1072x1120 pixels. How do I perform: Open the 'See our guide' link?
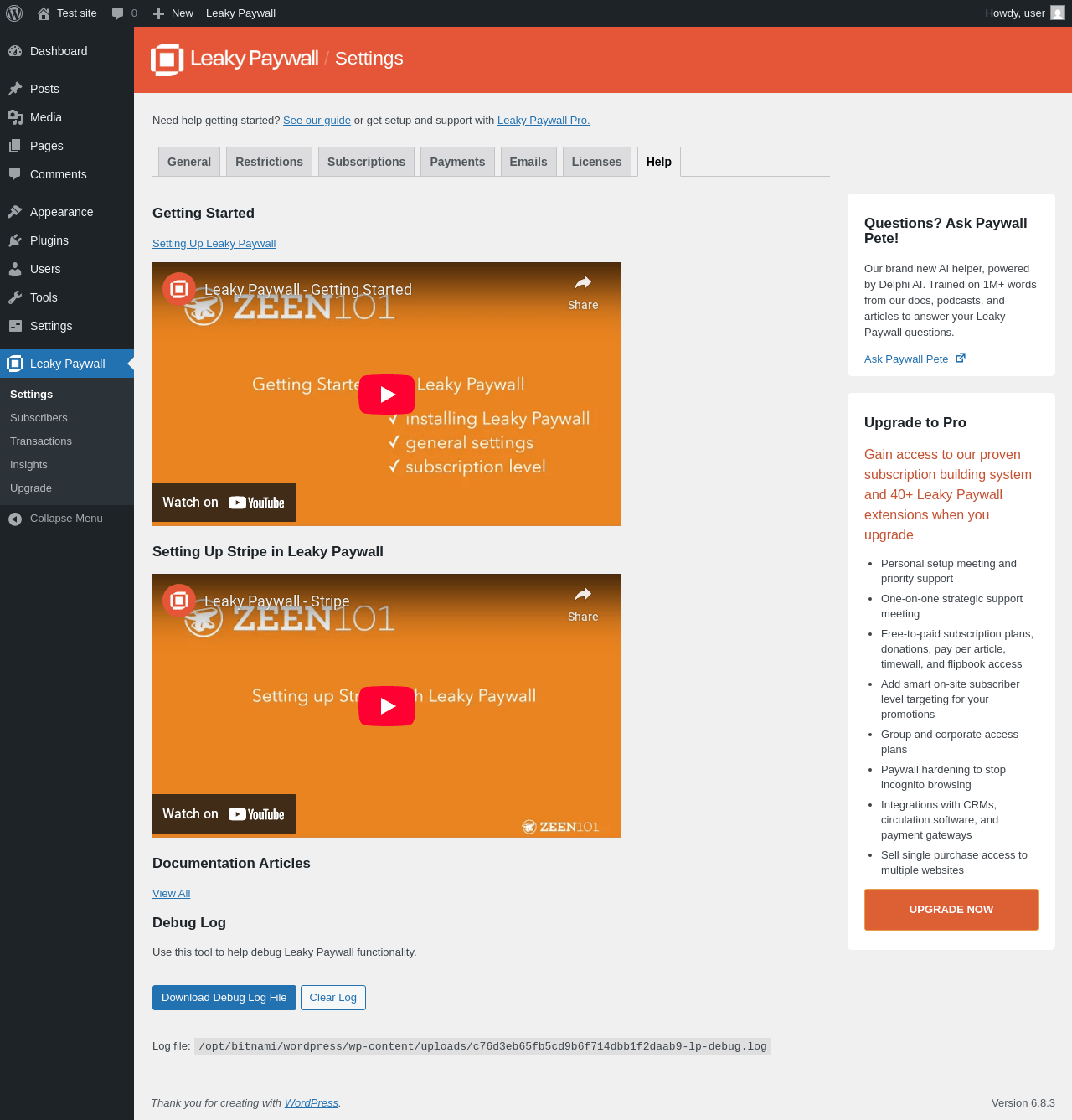(x=317, y=121)
